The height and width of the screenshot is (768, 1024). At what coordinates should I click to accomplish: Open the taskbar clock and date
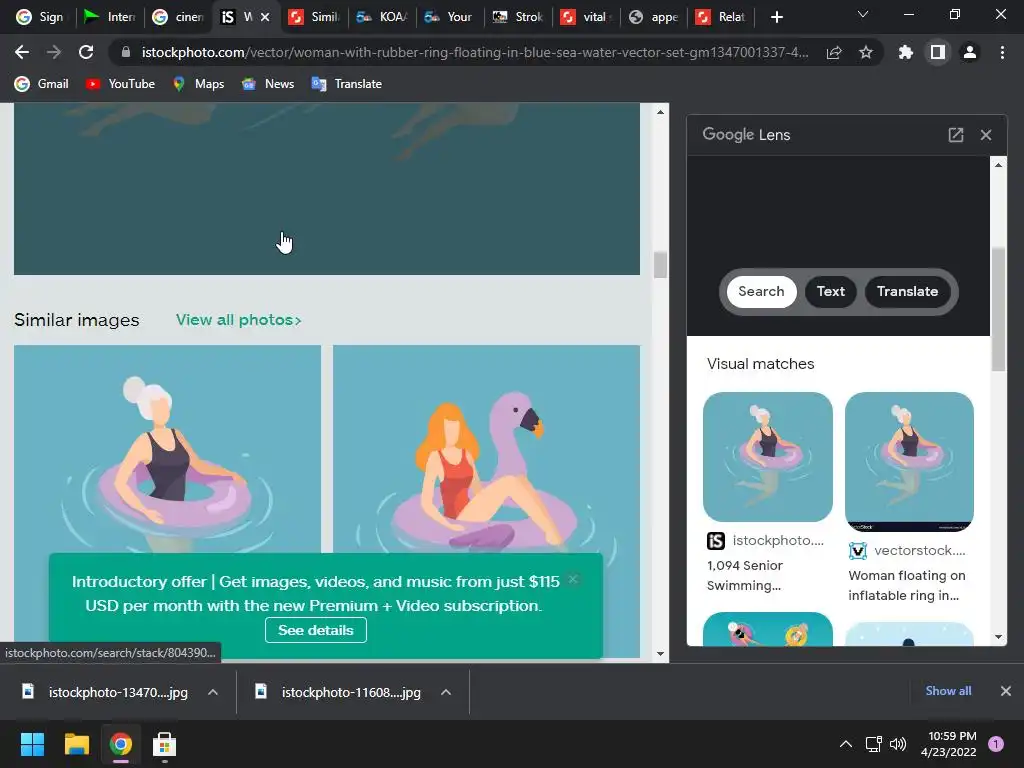(x=948, y=744)
